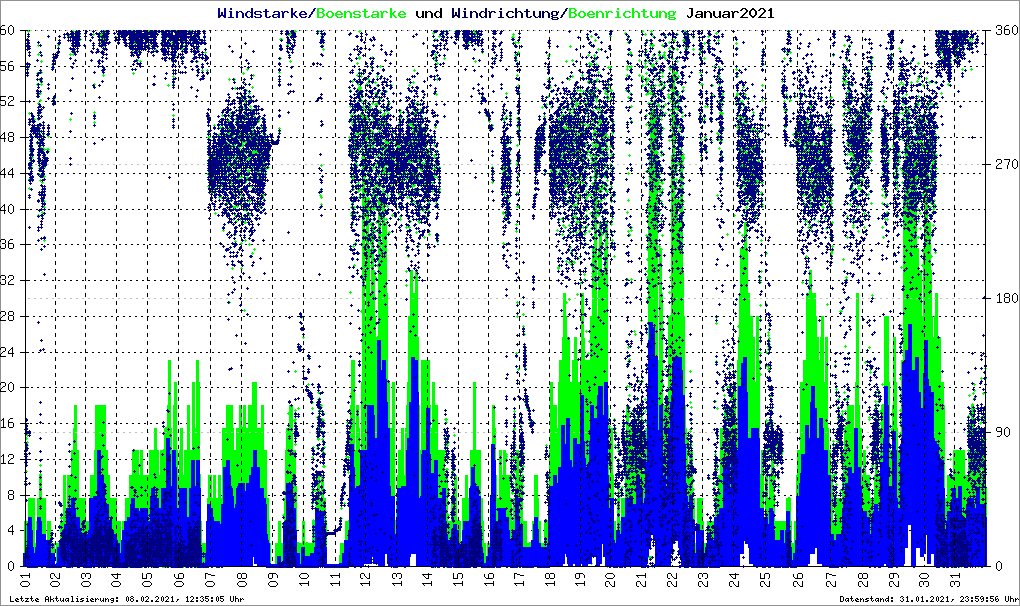Click day label 05 on the x-axis
The width and height of the screenshot is (1020, 606).
(x=149, y=579)
